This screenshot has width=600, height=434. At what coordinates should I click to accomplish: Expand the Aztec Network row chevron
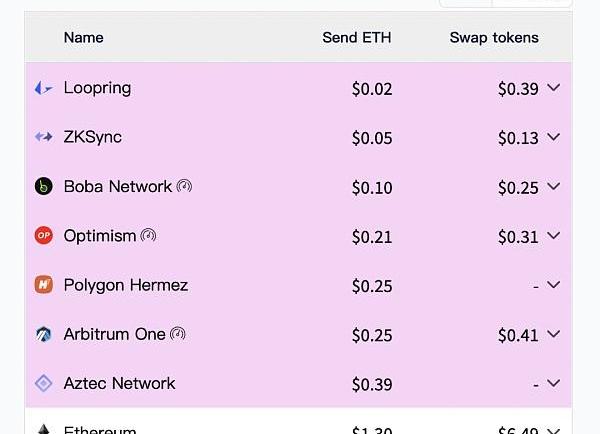[554, 383]
